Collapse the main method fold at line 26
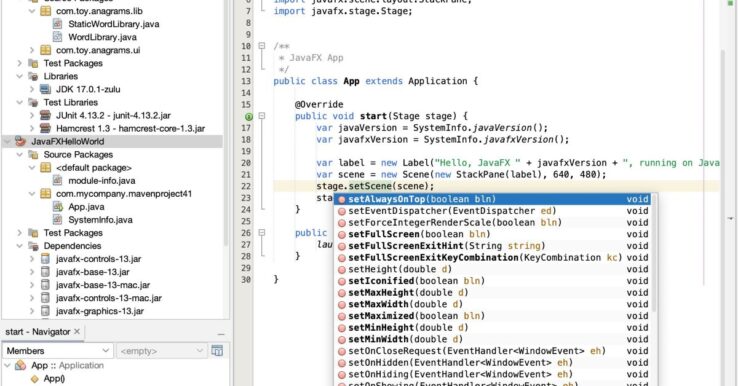 (262, 233)
